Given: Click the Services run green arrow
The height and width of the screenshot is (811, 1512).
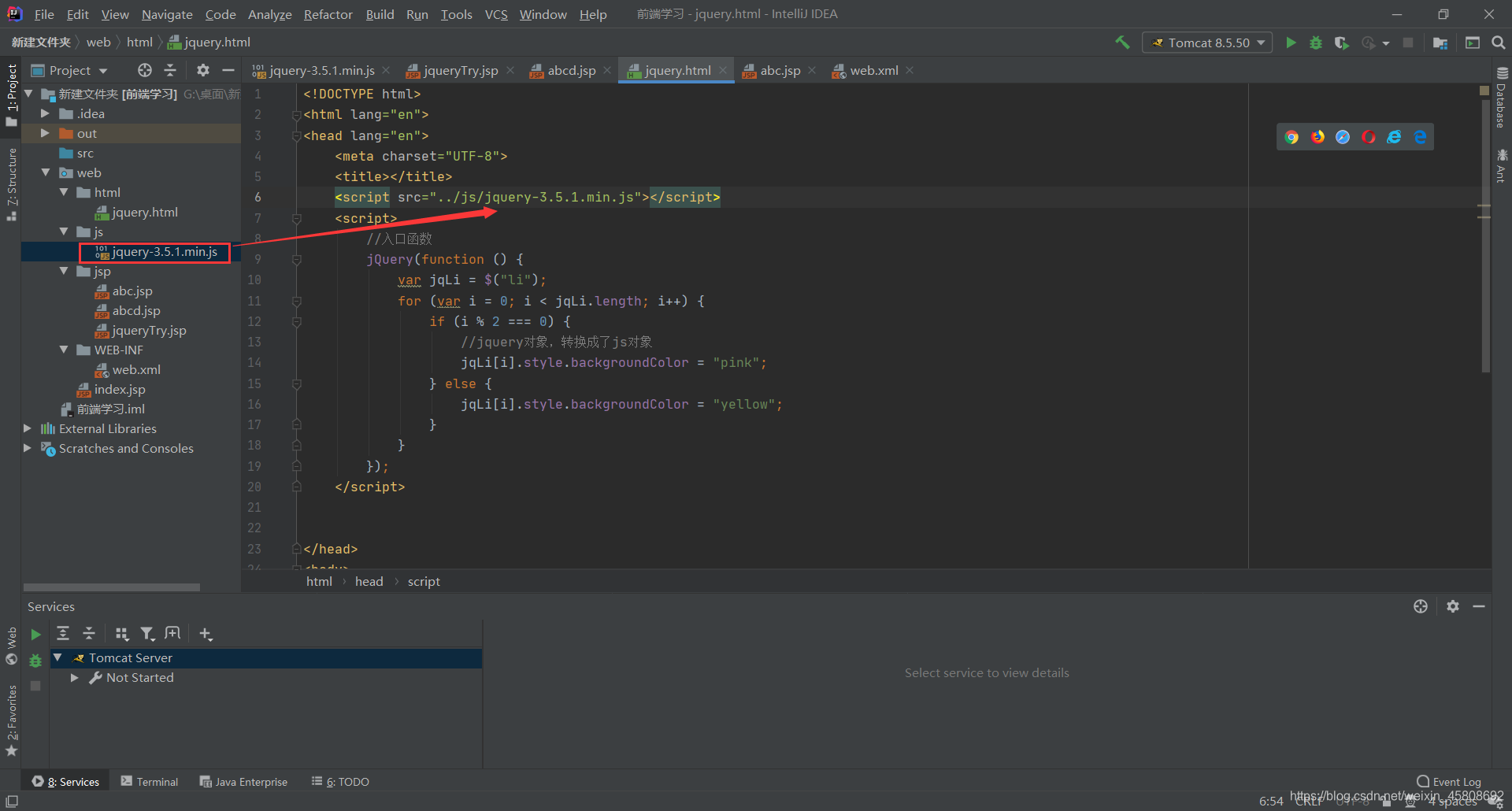Looking at the screenshot, I should [35, 634].
